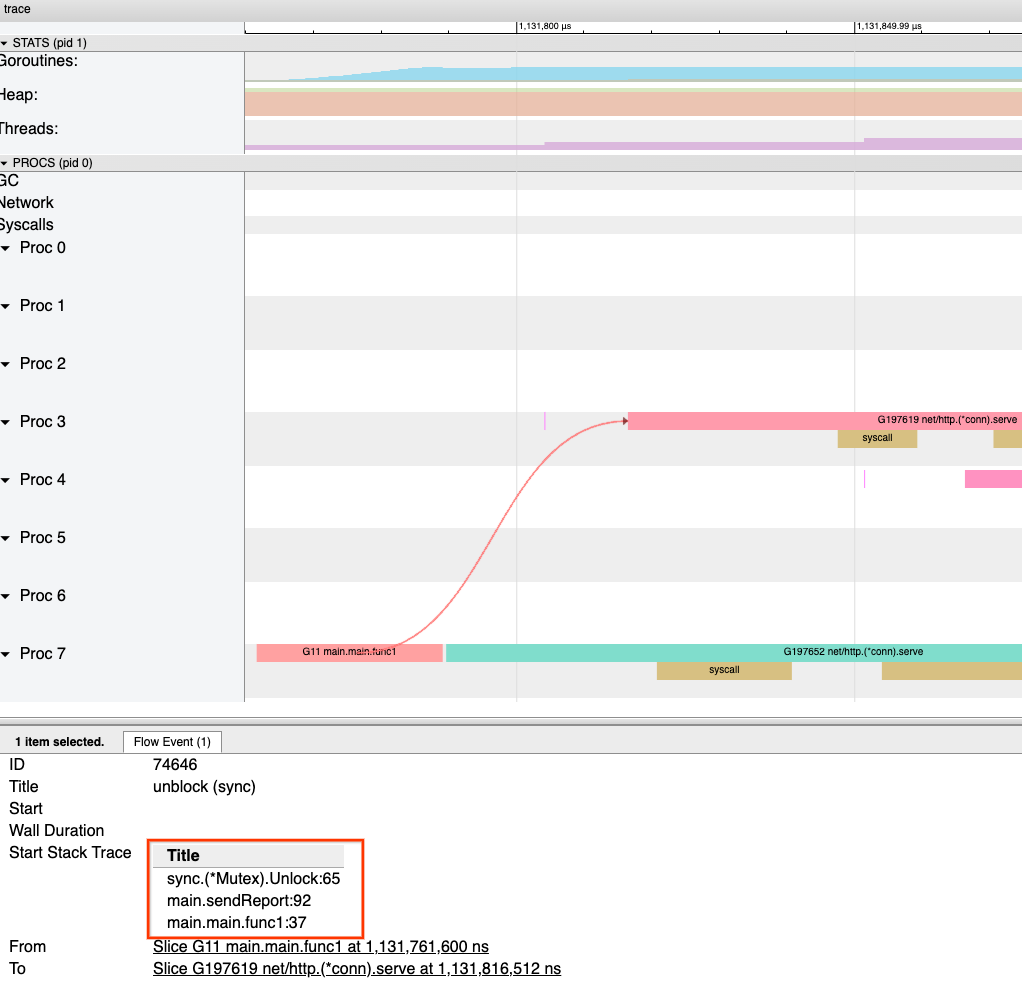Viewport: 1022px width, 991px height.
Task: Open the Flow Event (1) tab
Action: 172,742
